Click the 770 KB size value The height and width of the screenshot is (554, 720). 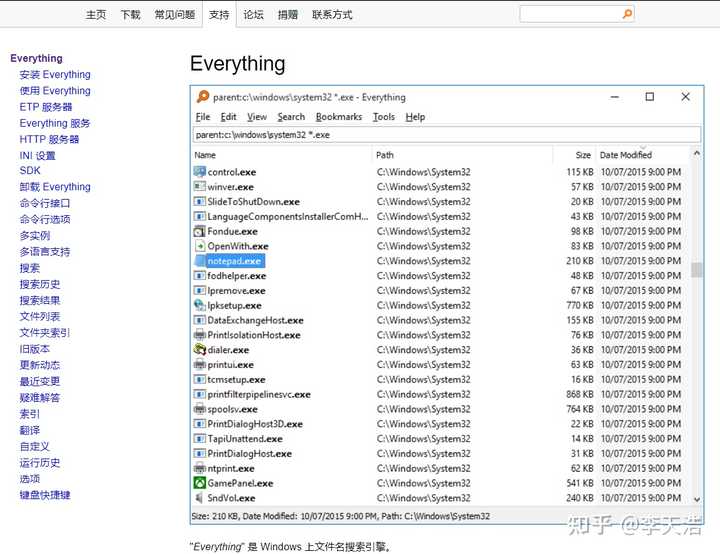580,305
